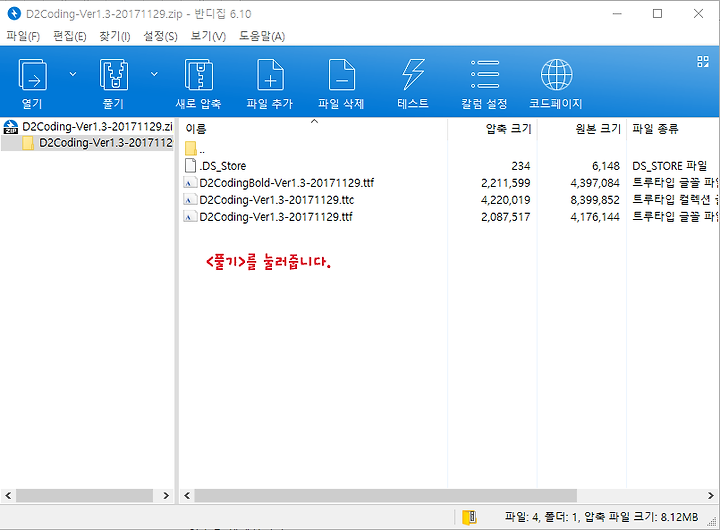Image resolution: width=720 pixels, height=530 pixels.
Task: Open the 설정(S) menu
Action: 161,36
